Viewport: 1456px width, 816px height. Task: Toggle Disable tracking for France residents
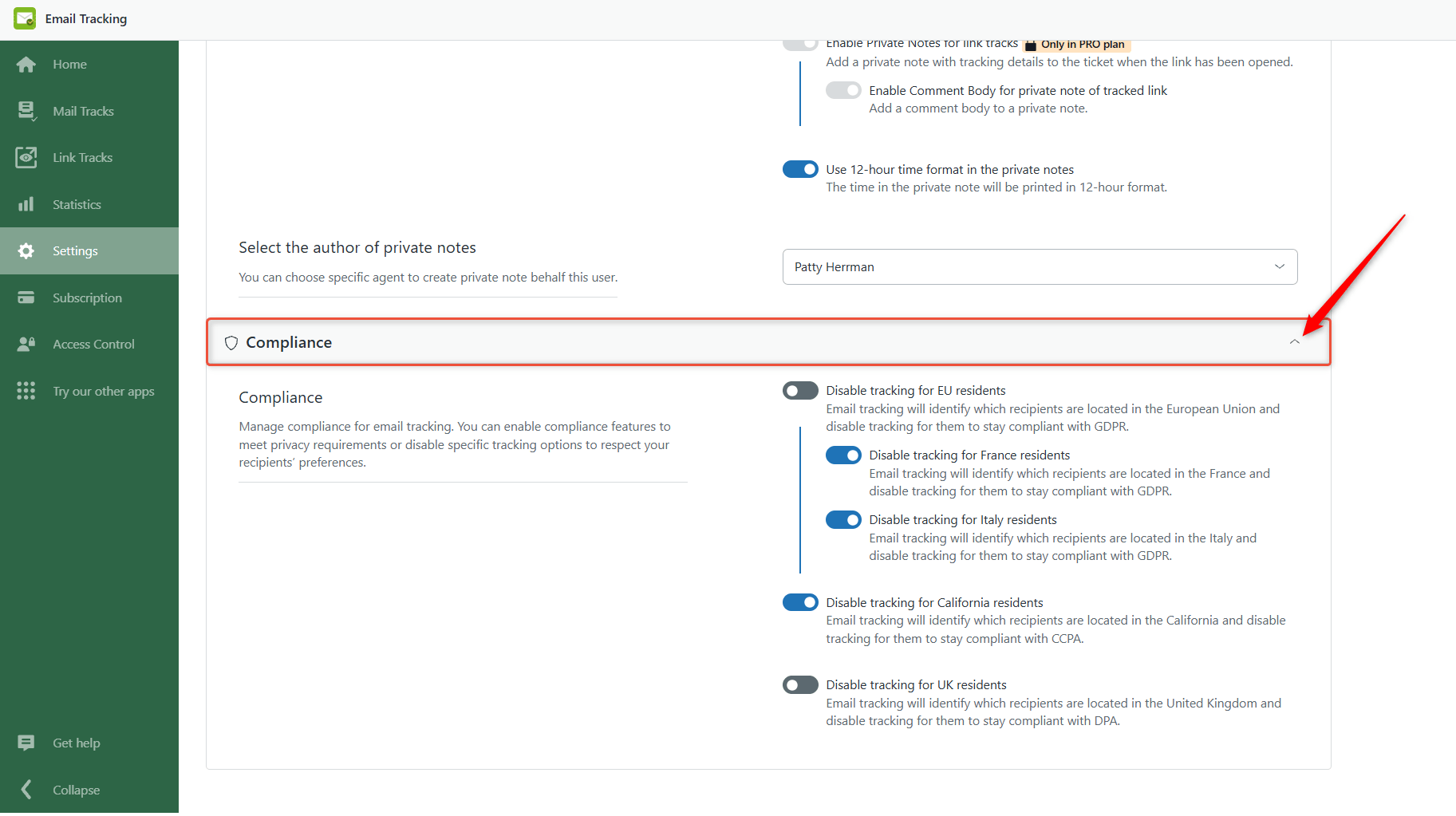(x=843, y=455)
